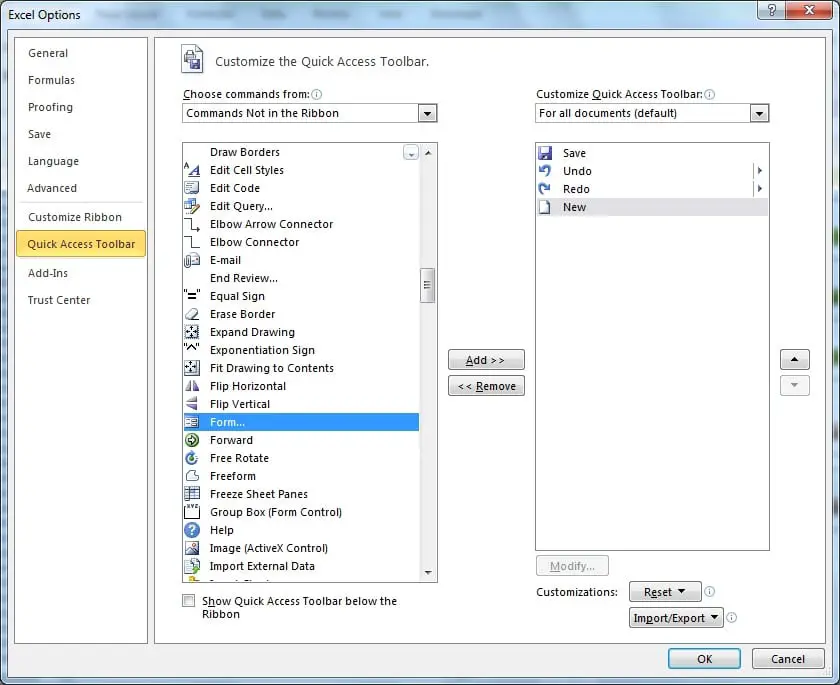840x685 pixels.
Task: Click the Edit Query icon
Action: [x=192, y=206]
